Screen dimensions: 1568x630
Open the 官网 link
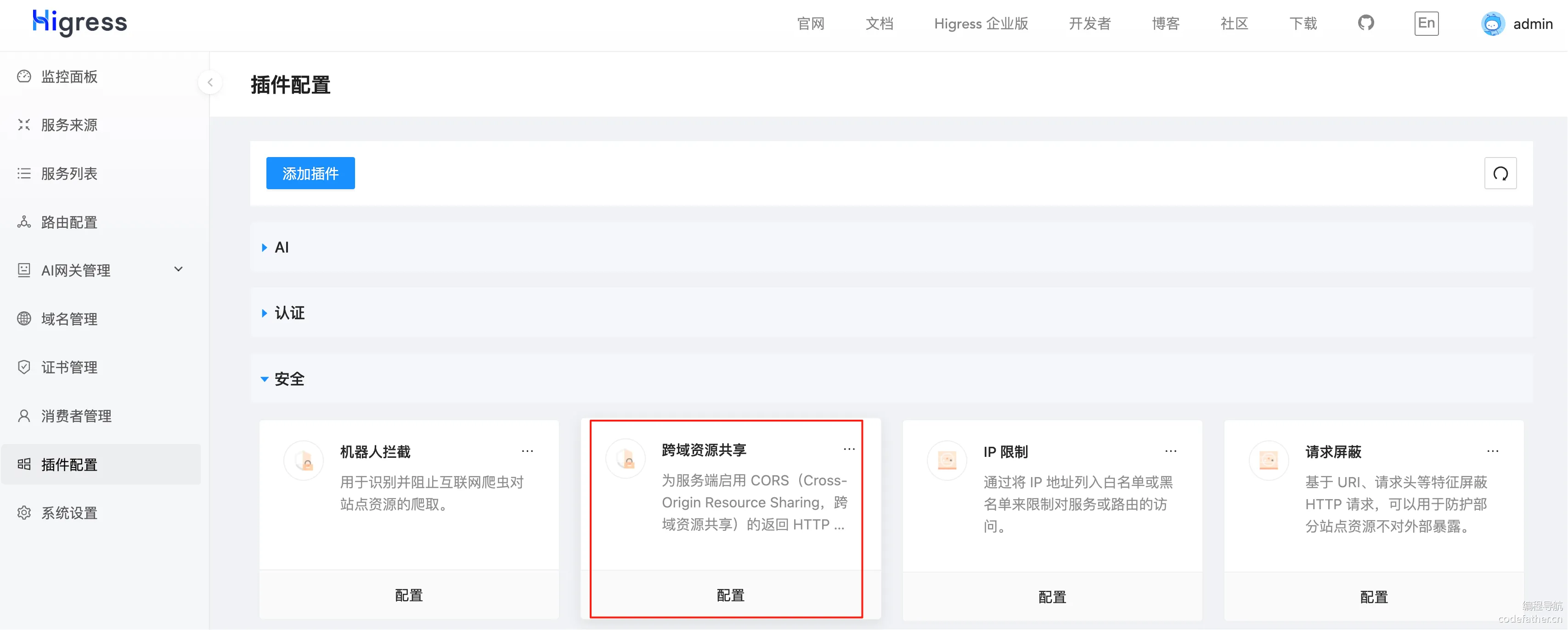pyautogui.click(x=811, y=24)
